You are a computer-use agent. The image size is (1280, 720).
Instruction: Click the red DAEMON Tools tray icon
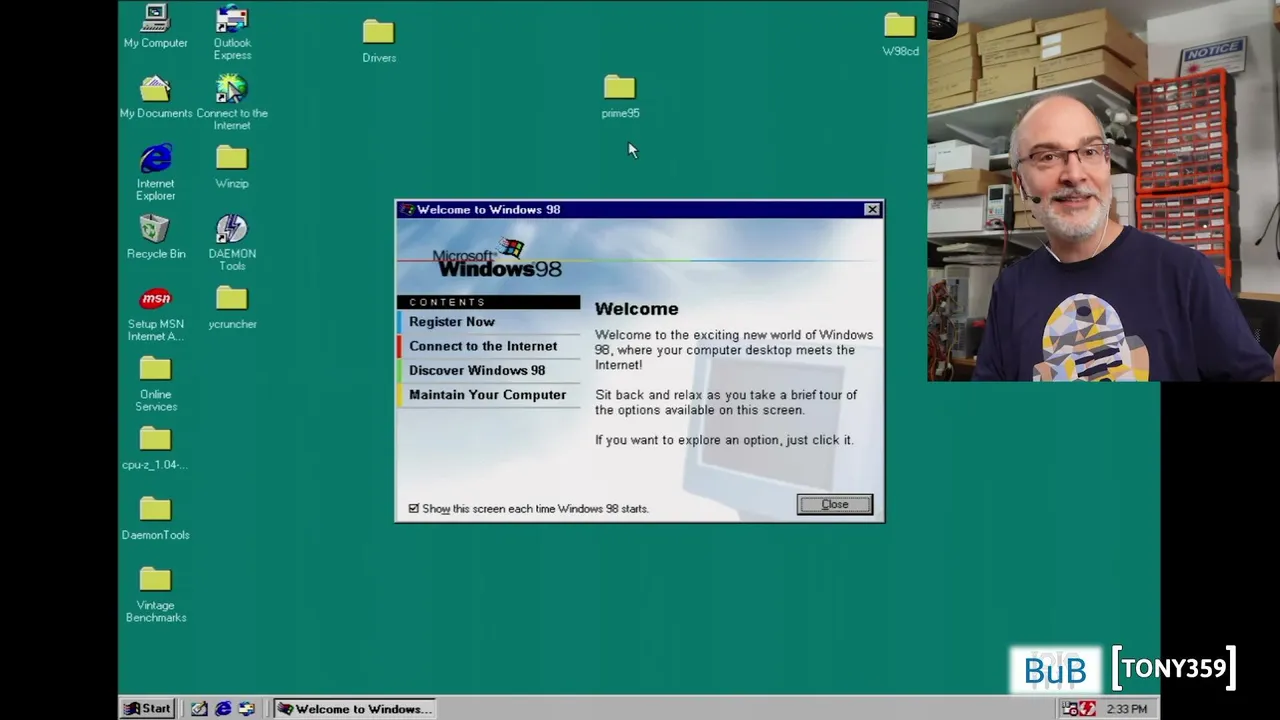pyautogui.click(x=1088, y=709)
